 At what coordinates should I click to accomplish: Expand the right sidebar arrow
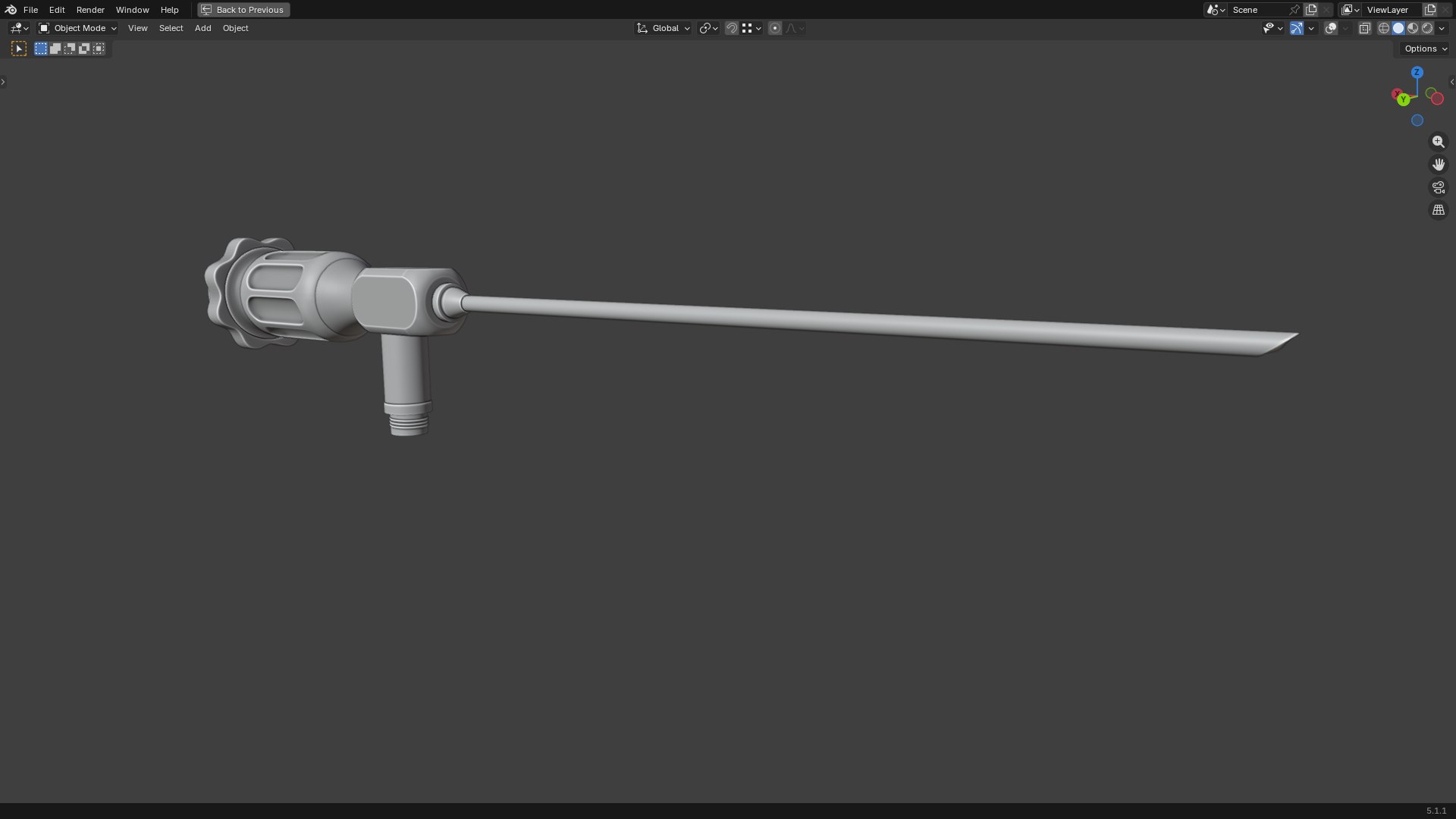pyautogui.click(x=1452, y=82)
